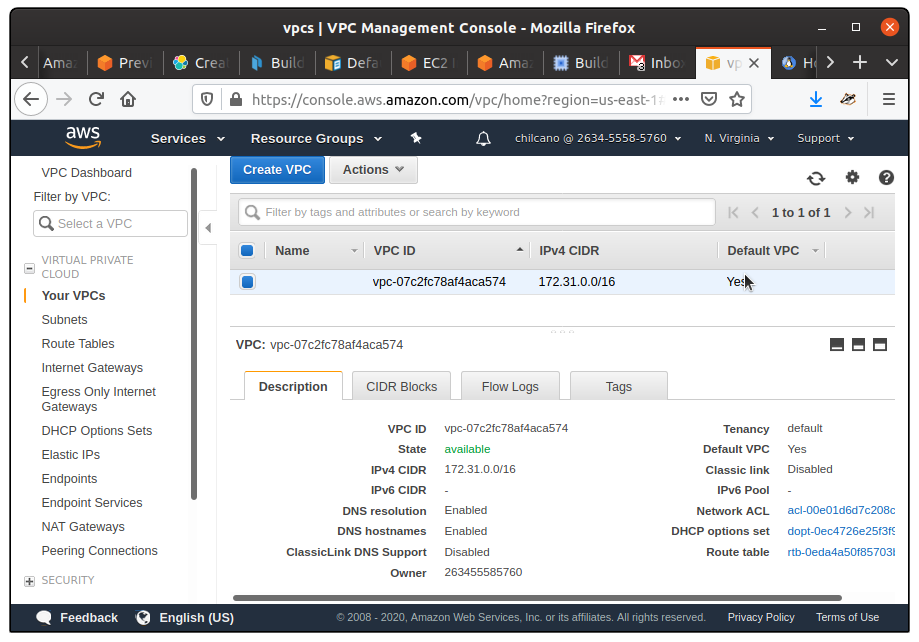Open the DHCP options set dopt-0ec4726e25f3f link
Screen dimensions: 919x642
click(x=840, y=531)
